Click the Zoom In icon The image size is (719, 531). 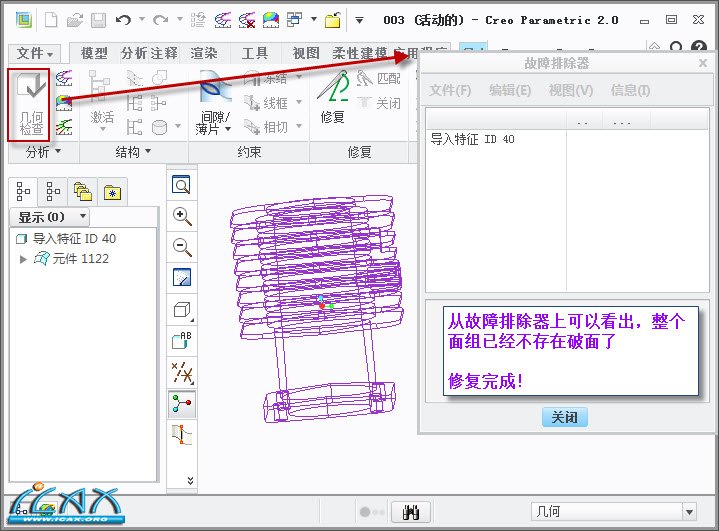pos(182,216)
